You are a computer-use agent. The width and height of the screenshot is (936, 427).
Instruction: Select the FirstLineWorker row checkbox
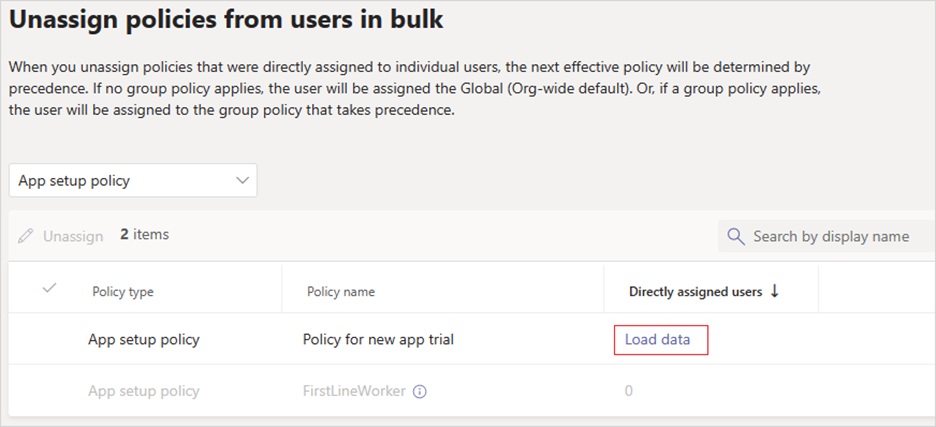point(50,392)
